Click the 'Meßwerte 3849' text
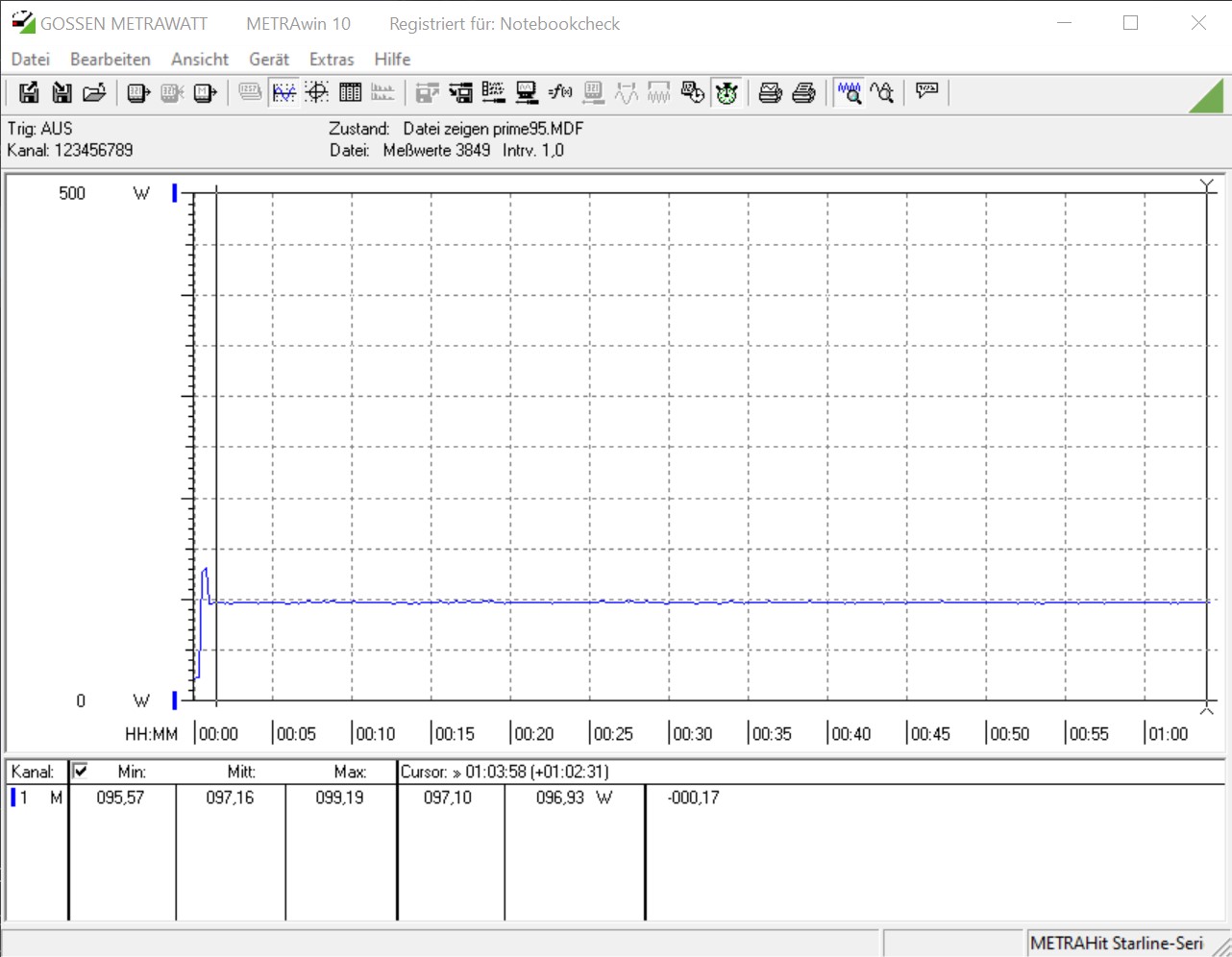Screen dimensions: 1232x957 pyautogui.click(x=436, y=150)
